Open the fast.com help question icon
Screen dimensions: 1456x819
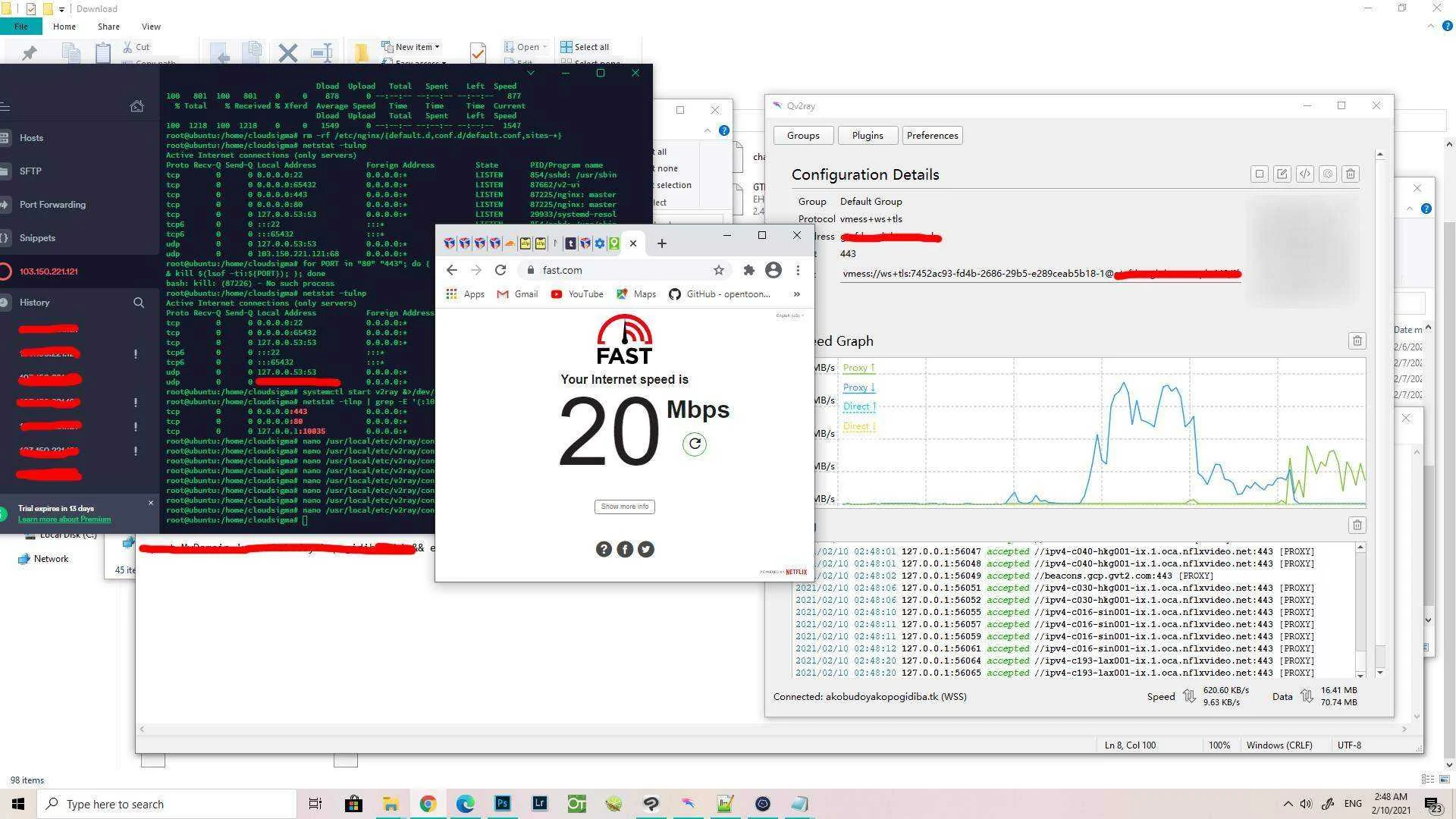coord(604,549)
